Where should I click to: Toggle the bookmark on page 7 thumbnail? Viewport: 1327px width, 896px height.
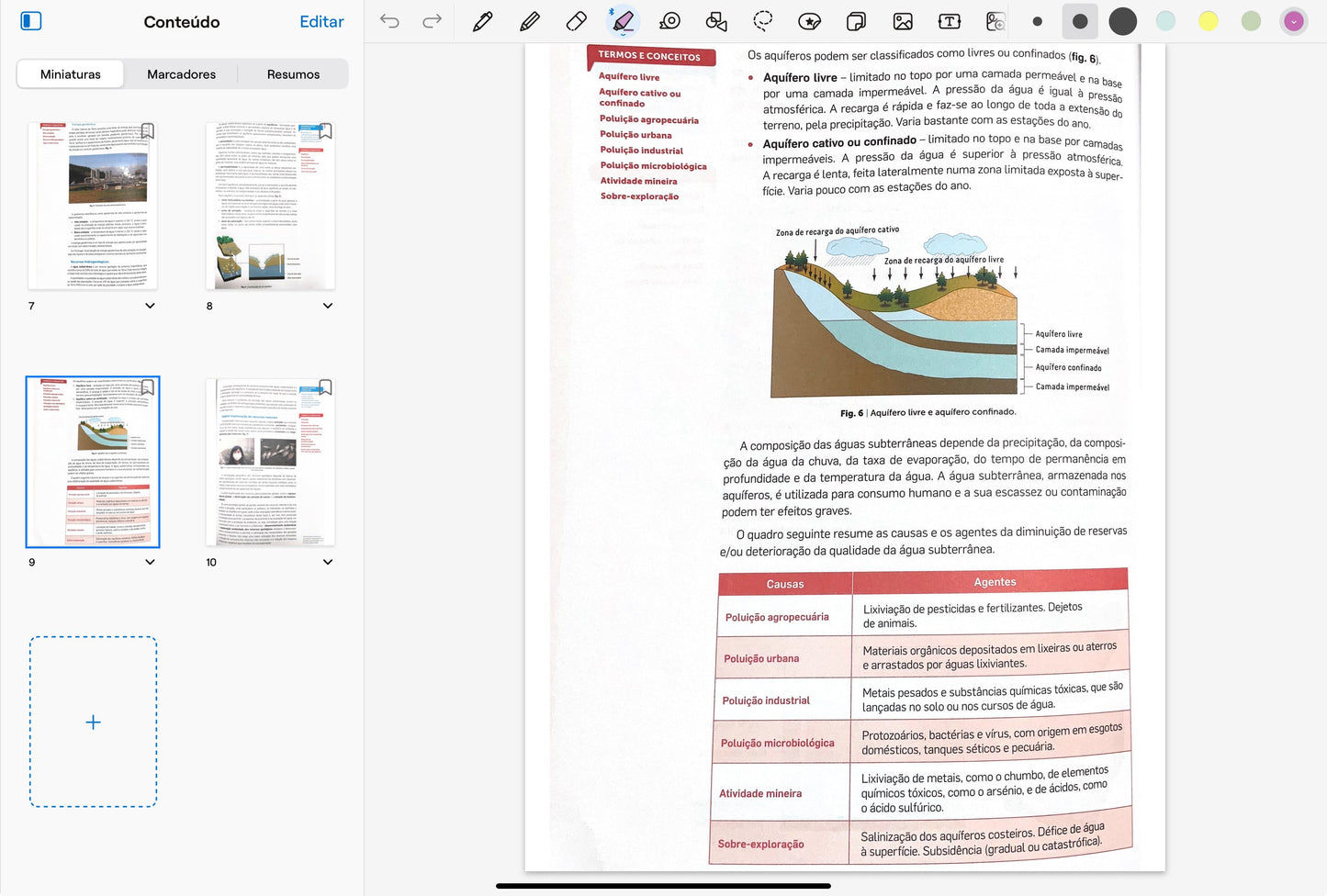click(x=147, y=131)
